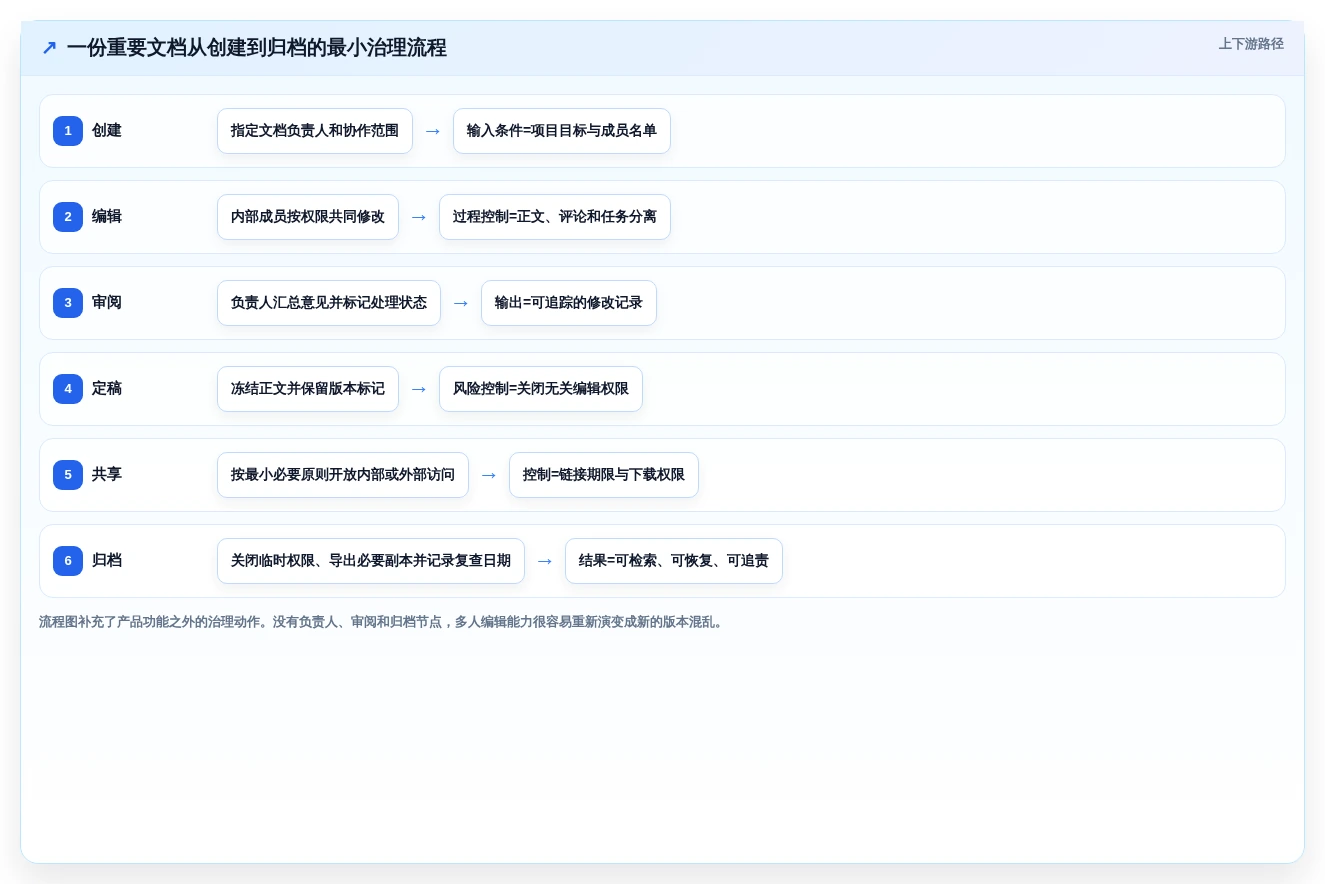1325x884 pixels.
Task: Click the 输入条件=项目目标与成员名单 box
Action: 562,131
